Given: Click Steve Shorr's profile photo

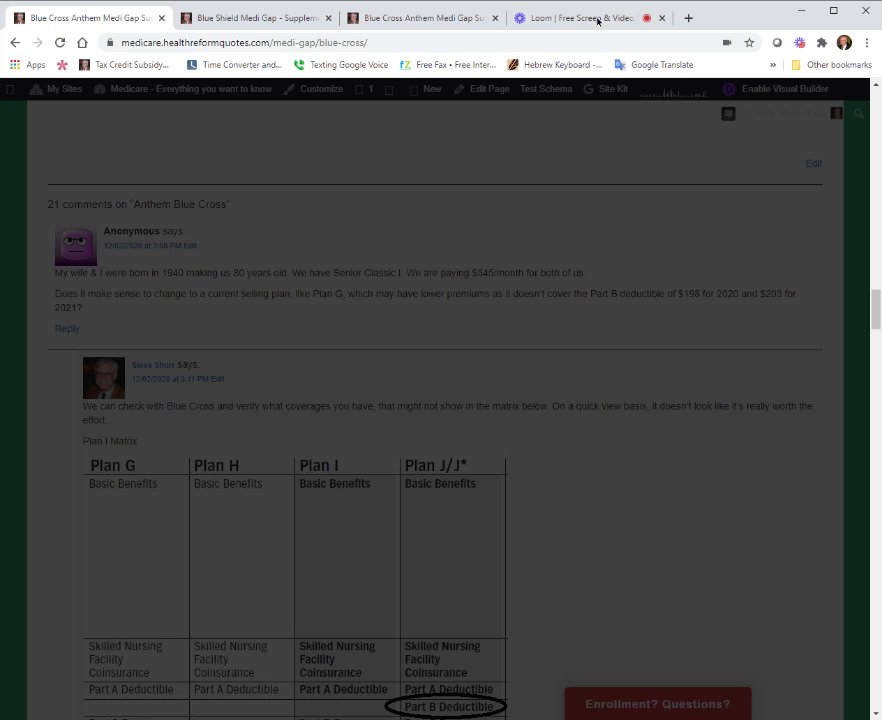Looking at the screenshot, I should click(x=104, y=378).
